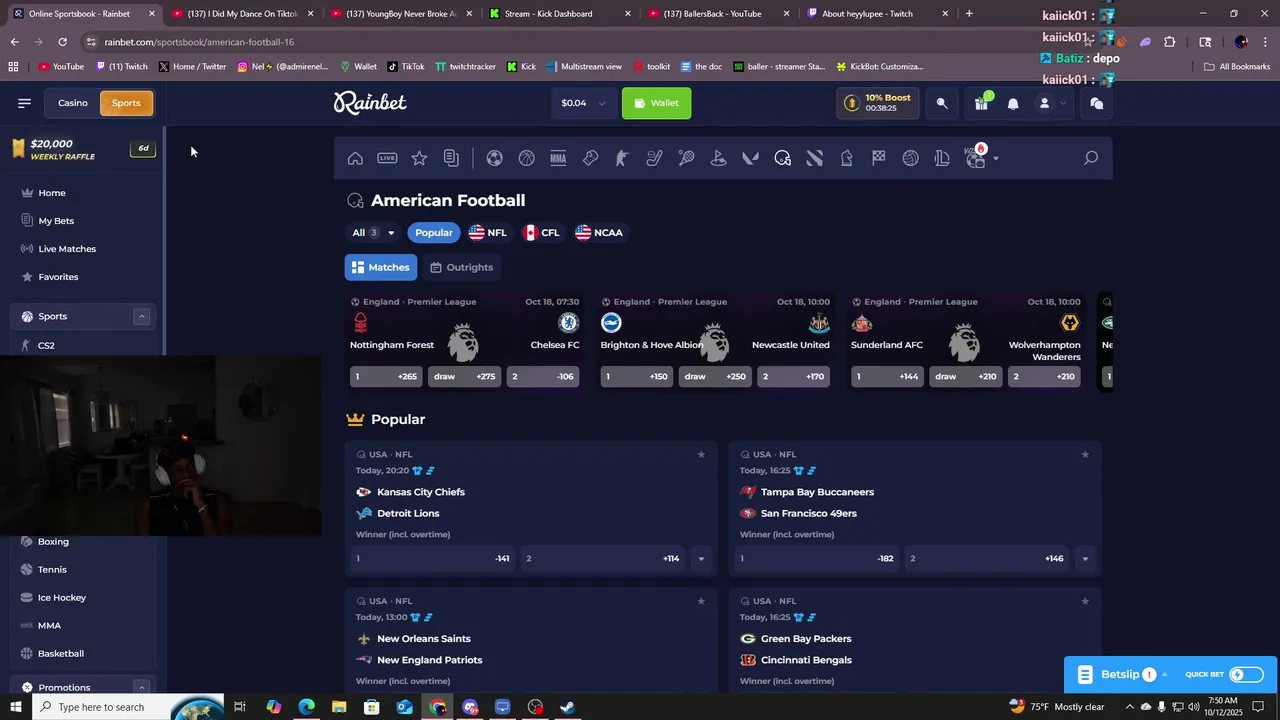Favorite the Saints vs Patriots match

pos(701,601)
